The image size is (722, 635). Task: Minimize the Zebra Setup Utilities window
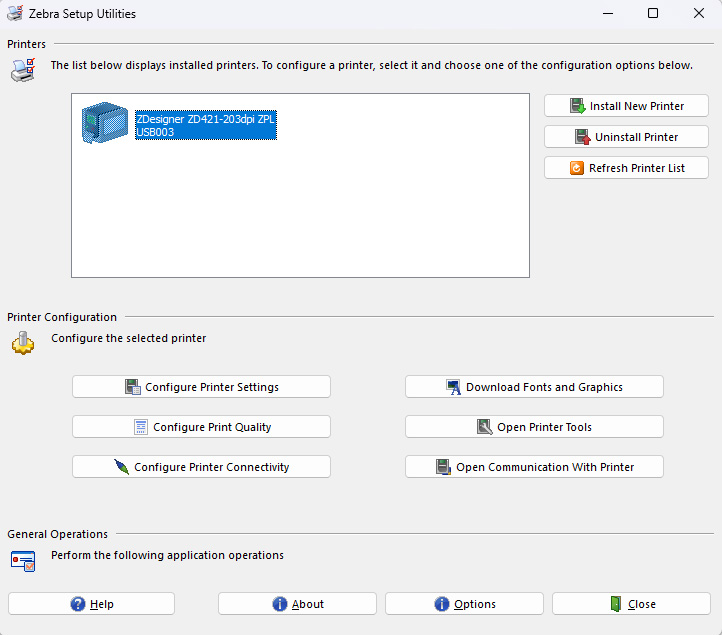pos(606,14)
